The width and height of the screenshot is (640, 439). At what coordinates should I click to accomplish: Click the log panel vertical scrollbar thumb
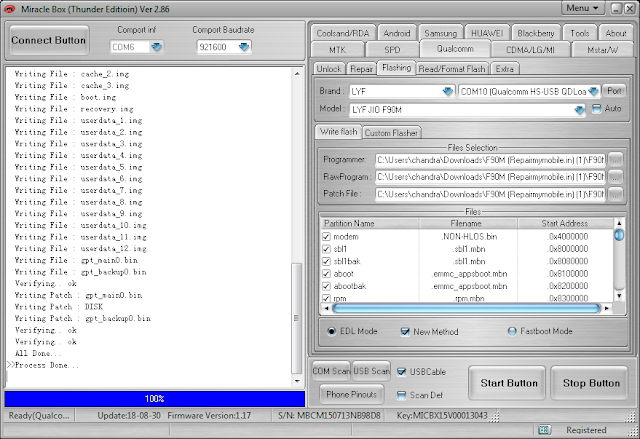click(x=297, y=318)
